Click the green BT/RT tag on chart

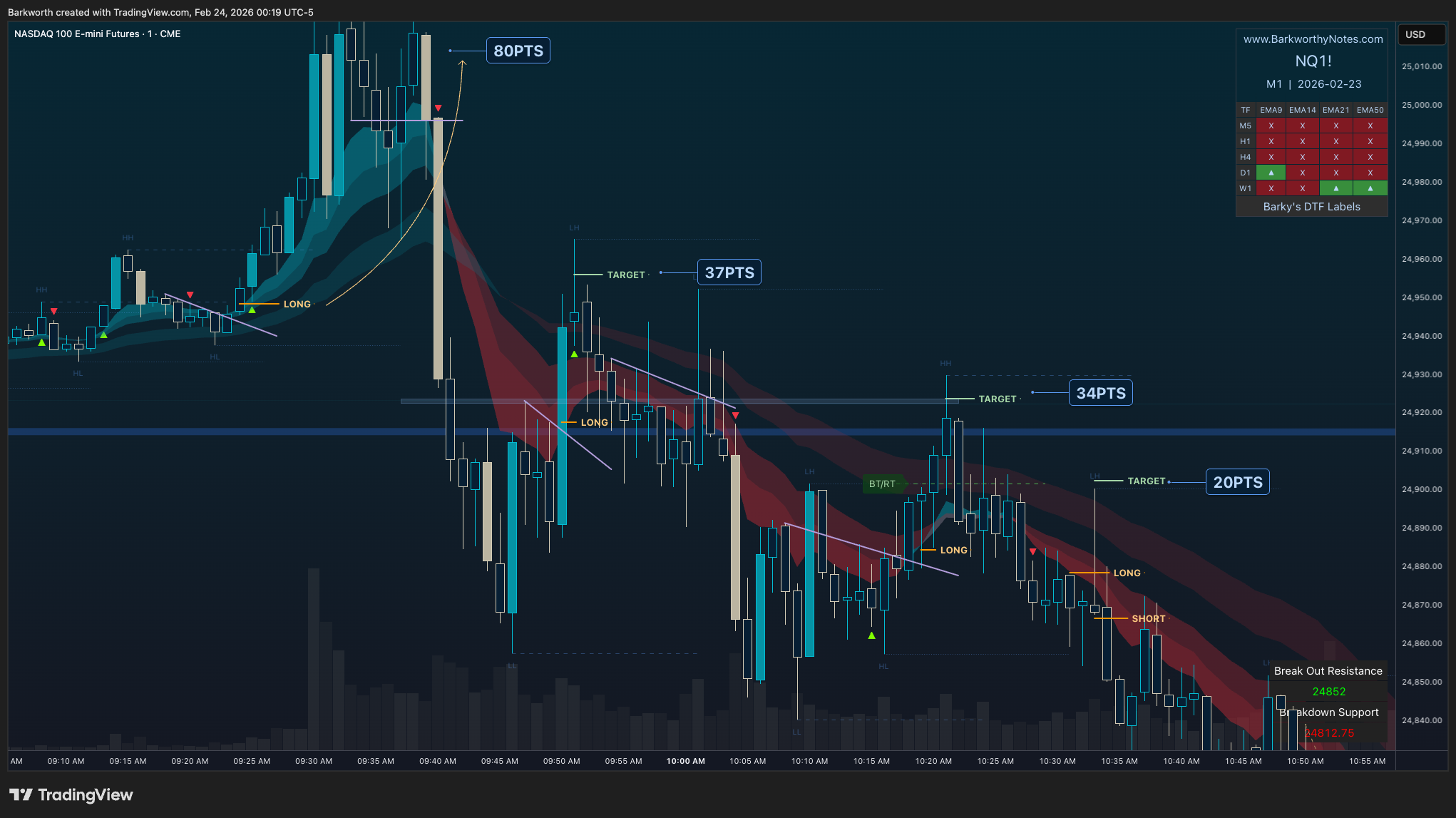pos(882,484)
